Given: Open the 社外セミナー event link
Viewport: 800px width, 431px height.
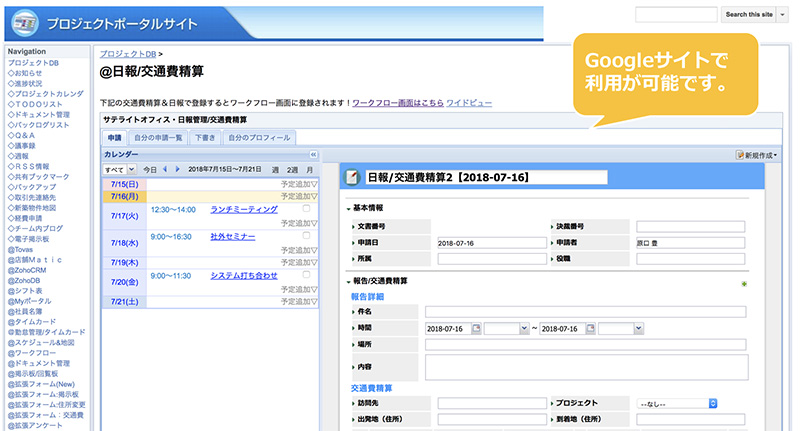Looking at the screenshot, I should 233,237.
